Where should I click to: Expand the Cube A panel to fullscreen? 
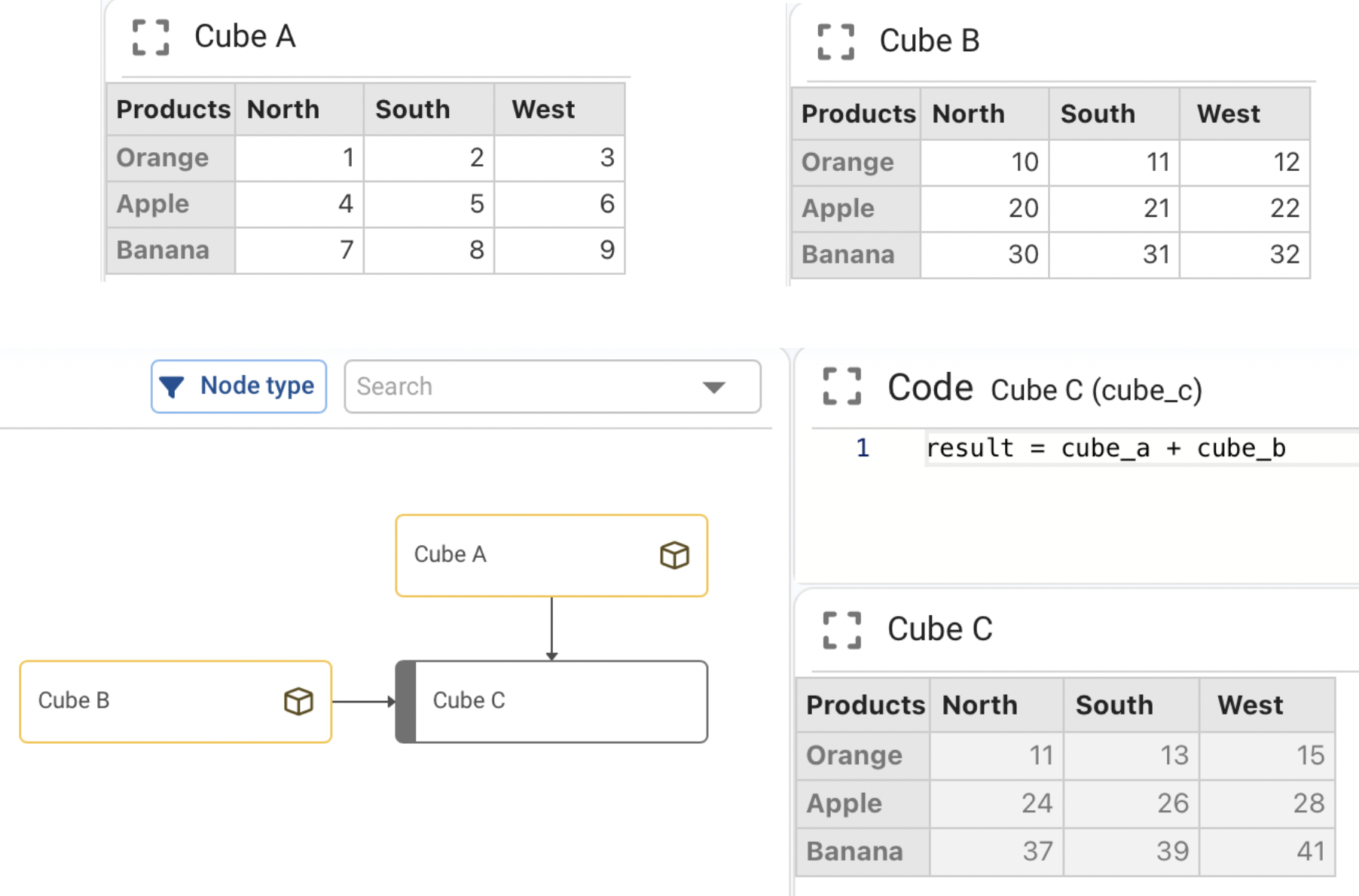coord(151,37)
